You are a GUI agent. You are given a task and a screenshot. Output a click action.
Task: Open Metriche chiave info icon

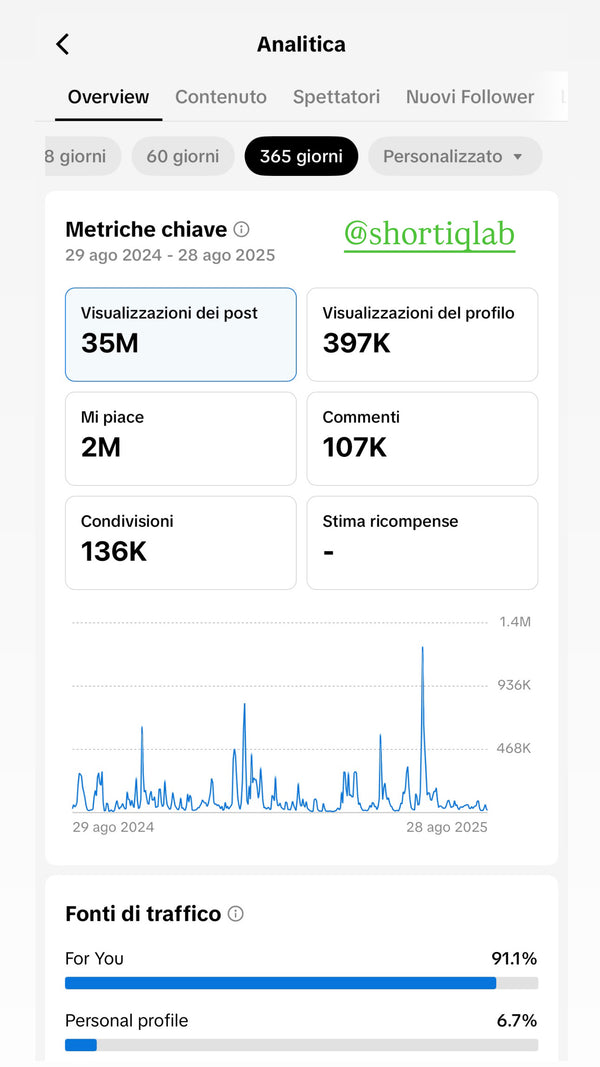point(241,229)
